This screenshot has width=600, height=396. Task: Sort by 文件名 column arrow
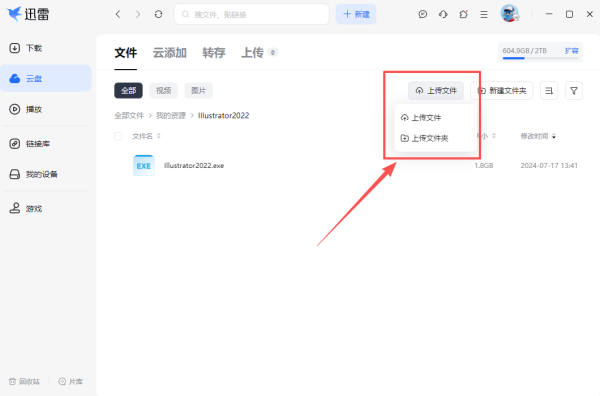(158, 136)
